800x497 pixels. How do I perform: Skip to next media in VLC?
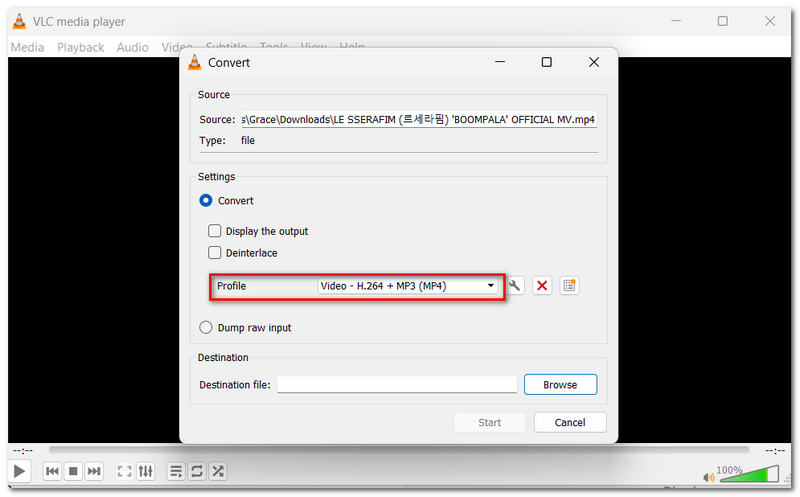[94, 471]
